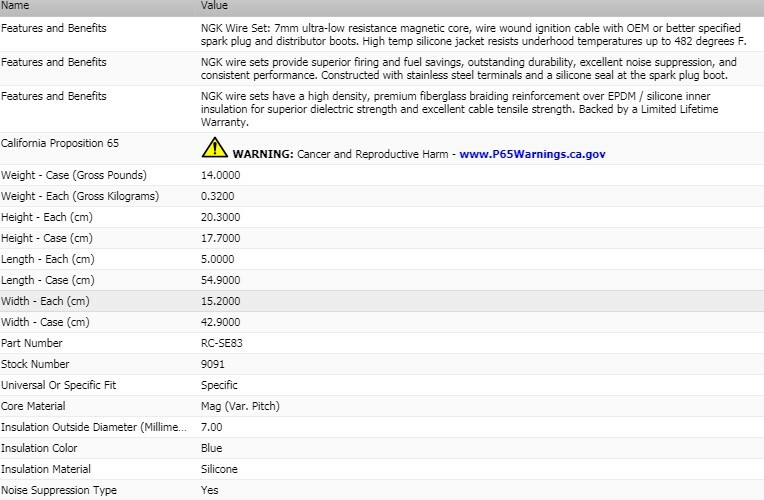Screen dimensions: 764x500
Task: Select the value 14.0000
Action: [221, 175]
